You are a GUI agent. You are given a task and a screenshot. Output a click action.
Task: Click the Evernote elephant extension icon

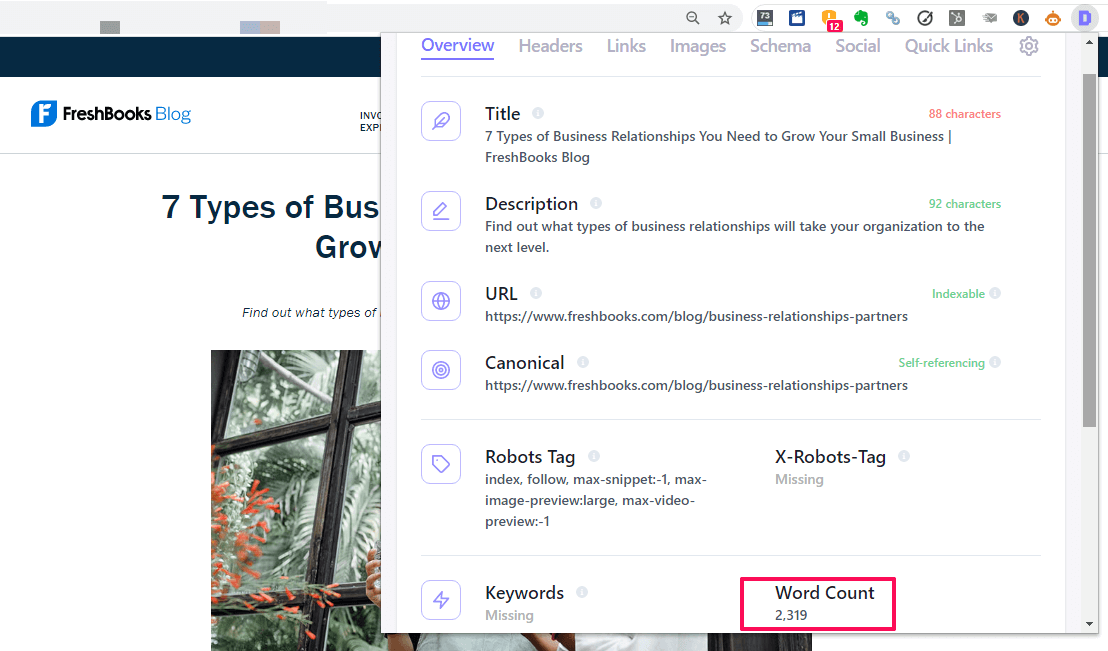(x=861, y=18)
